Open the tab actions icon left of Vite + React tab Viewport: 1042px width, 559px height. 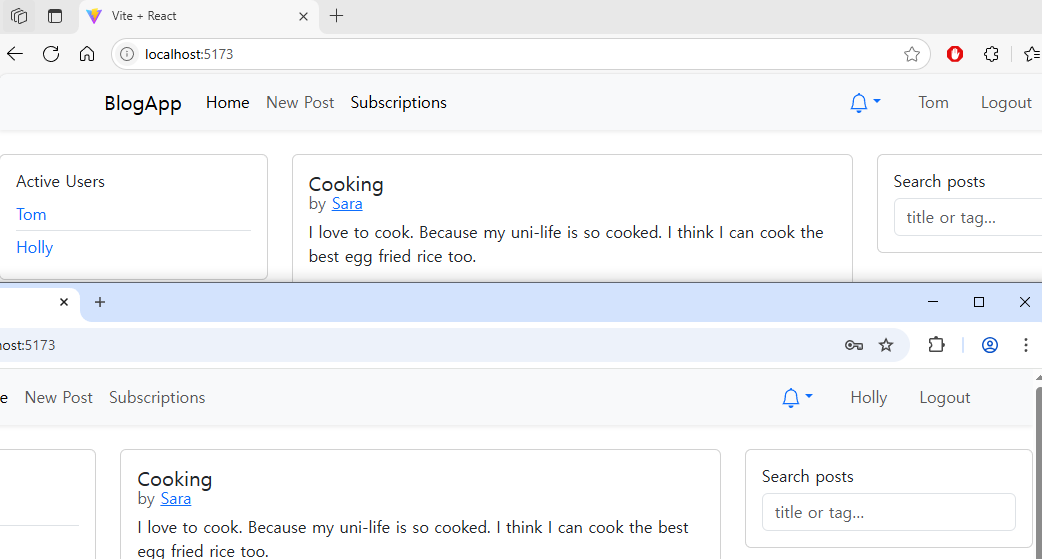click(x=55, y=16)
